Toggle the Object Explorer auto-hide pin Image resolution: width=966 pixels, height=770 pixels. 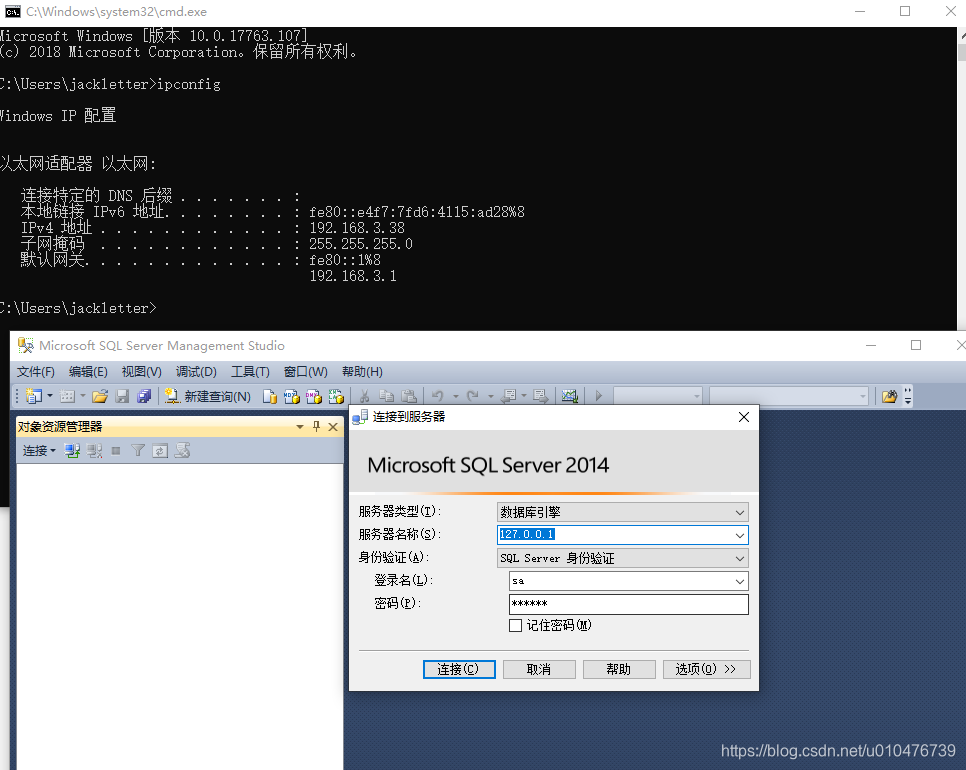pos(317,426)
